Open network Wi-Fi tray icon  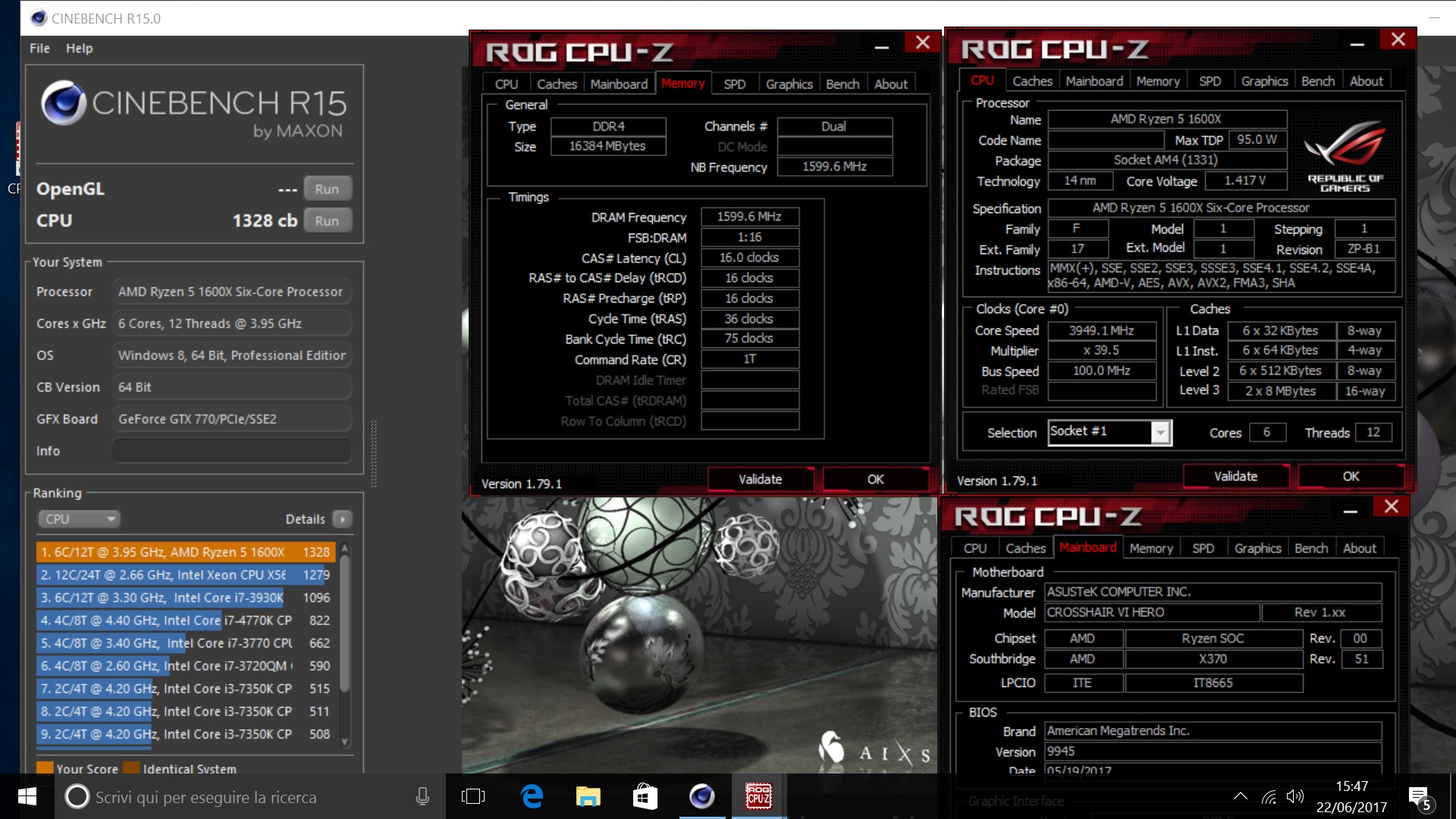point(1269,796)
